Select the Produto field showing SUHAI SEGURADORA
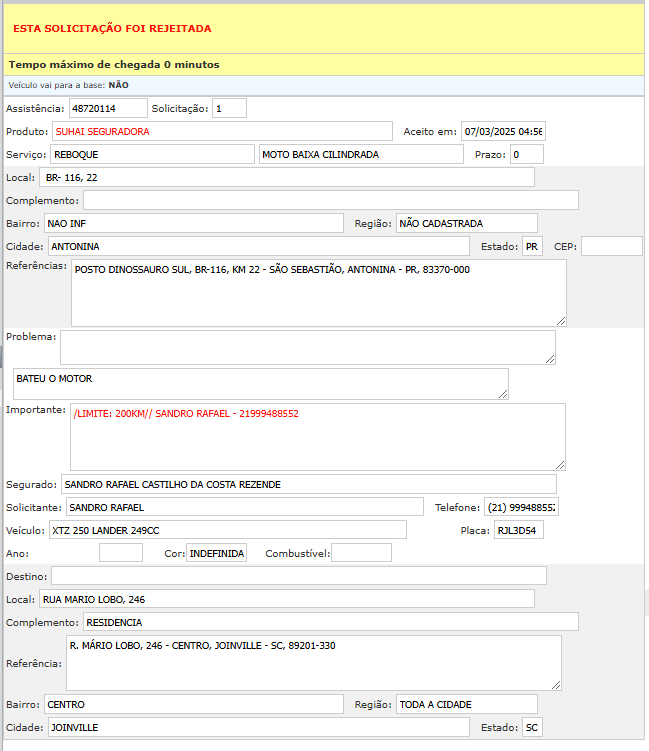Screen dimensions: 649x751 click(x=222, y=131)
